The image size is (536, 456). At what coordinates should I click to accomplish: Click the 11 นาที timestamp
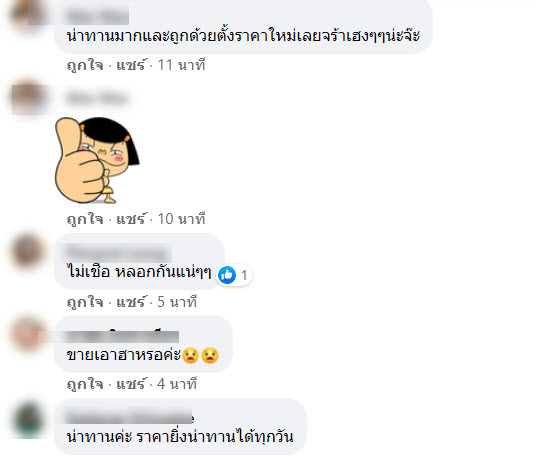click(x=181, y=65)
